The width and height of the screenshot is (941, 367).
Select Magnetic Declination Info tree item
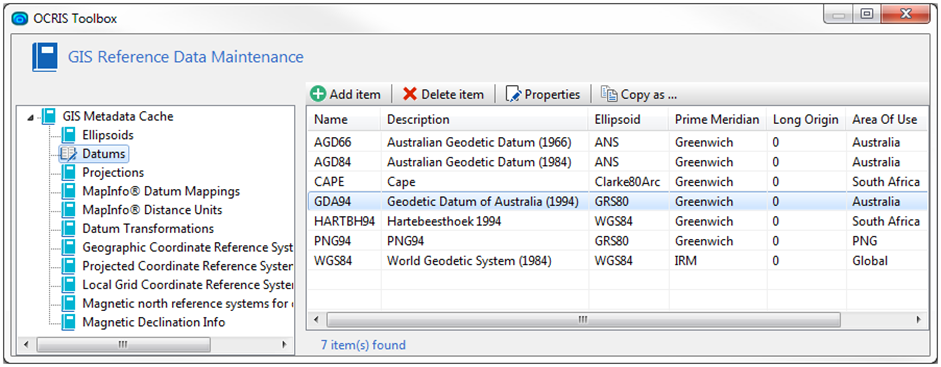click(154, 322)
